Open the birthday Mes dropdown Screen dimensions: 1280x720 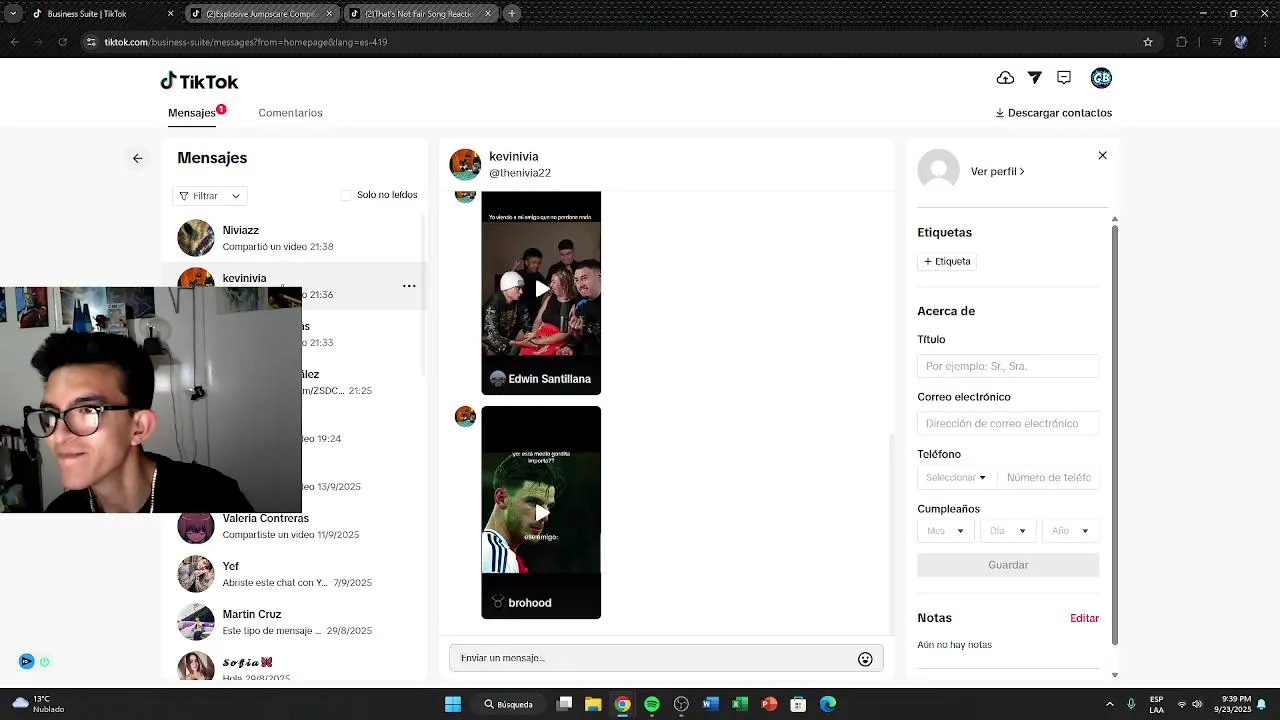946,531
